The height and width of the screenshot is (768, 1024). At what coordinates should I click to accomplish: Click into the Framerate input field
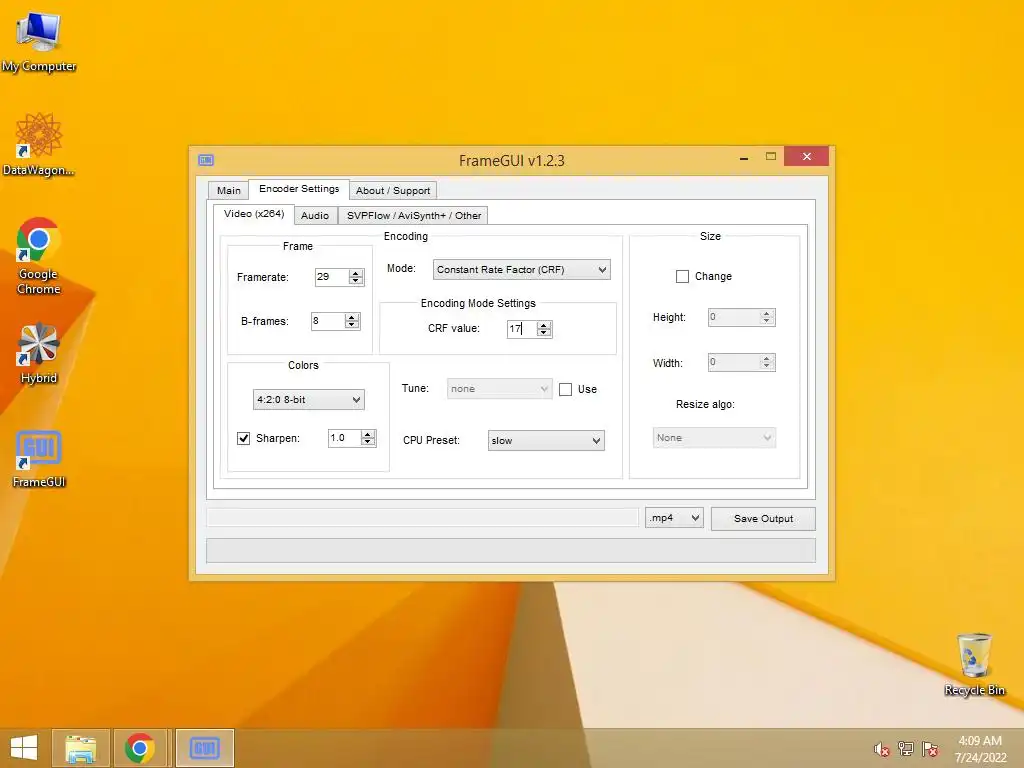click(x=332, y=277)
